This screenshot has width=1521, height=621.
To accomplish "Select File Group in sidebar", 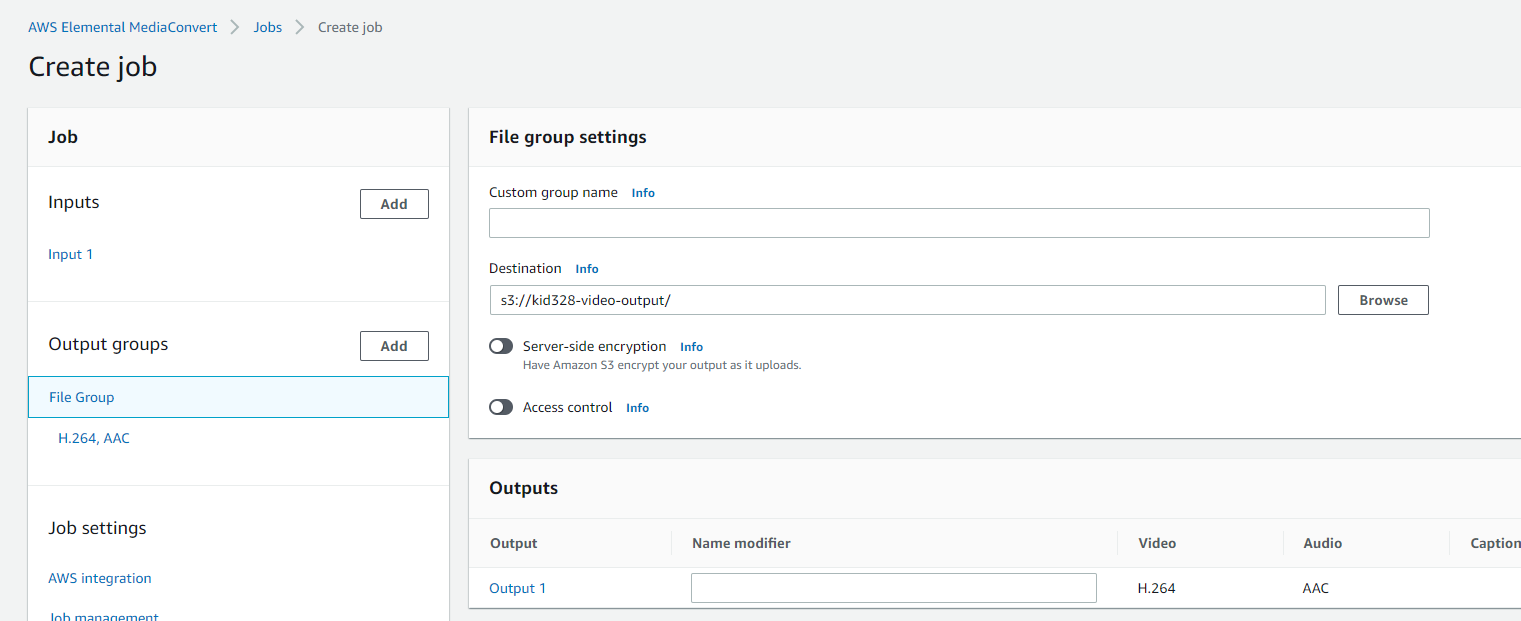I will tap(82, 397).
